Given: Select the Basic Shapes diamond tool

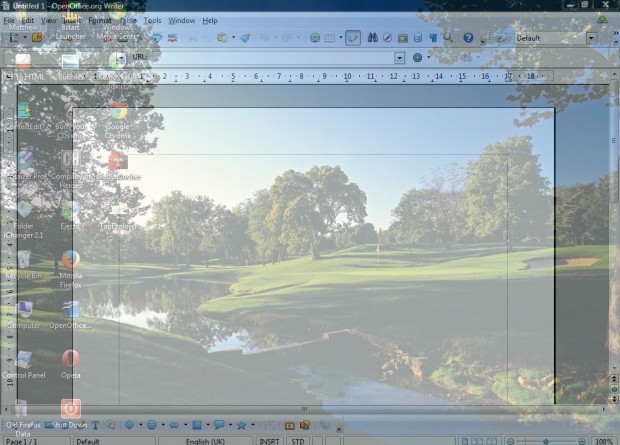Looking at the screenshot, I should pyautogui.click(x=129, y=425).
